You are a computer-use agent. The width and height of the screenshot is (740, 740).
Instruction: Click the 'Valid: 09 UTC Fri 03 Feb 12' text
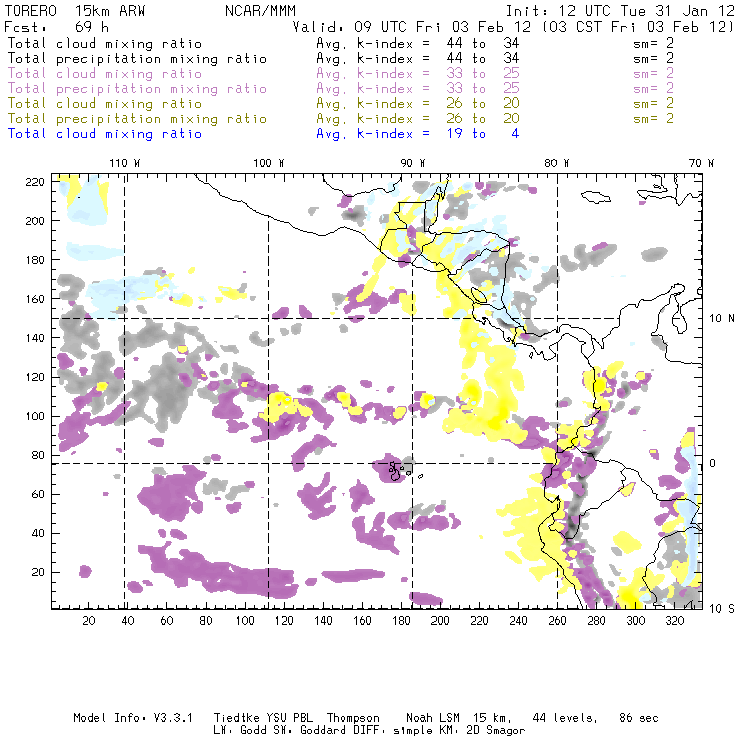tap(412, 27)
